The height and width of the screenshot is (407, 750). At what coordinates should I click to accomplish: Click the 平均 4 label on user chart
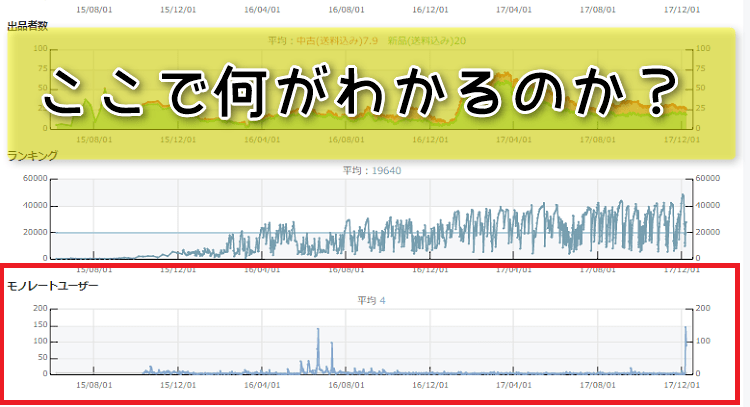pyautogui.click(x=372, y=299)
